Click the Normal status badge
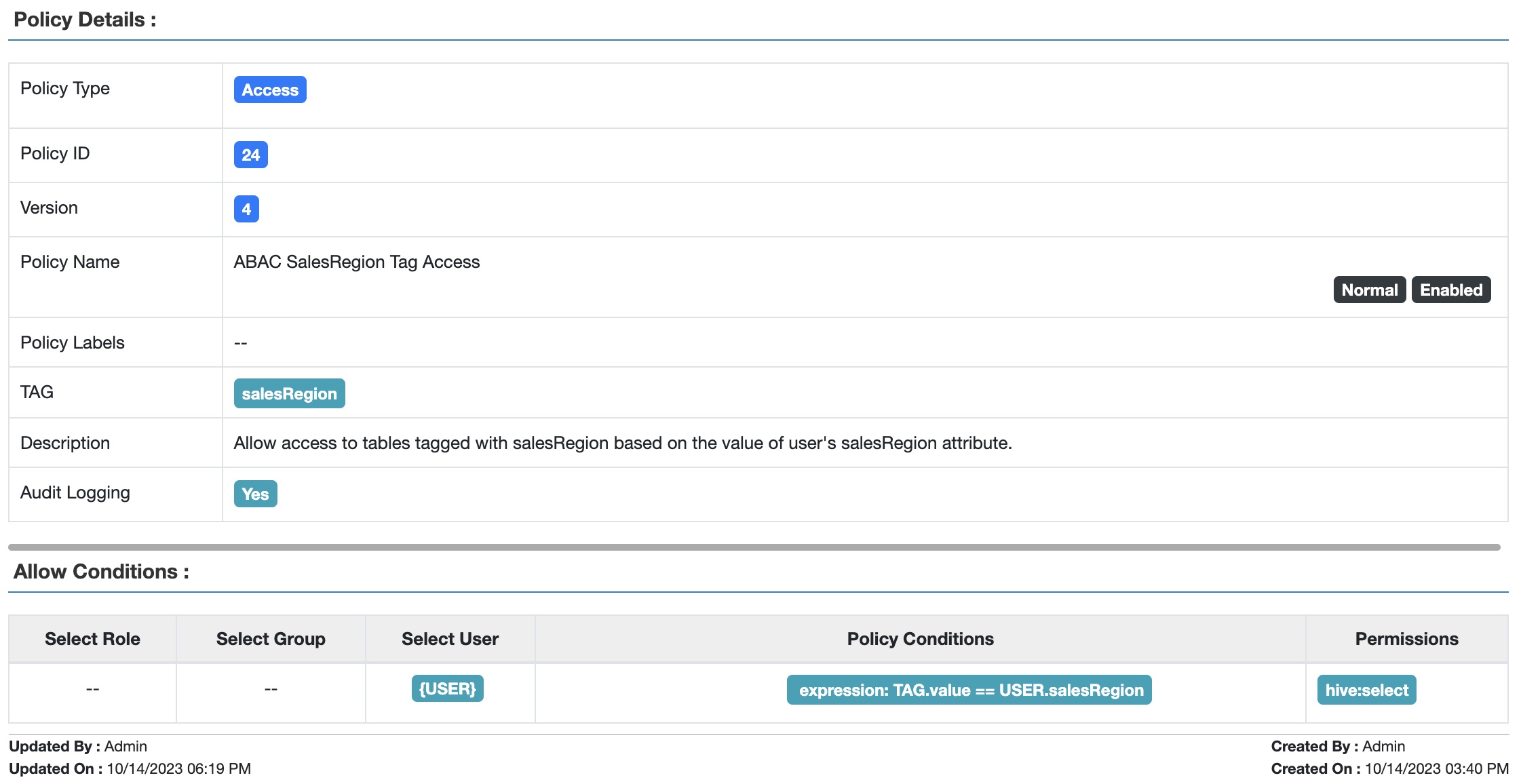The height and width of the screenshot is (784, 1521). coord(1369,290)
